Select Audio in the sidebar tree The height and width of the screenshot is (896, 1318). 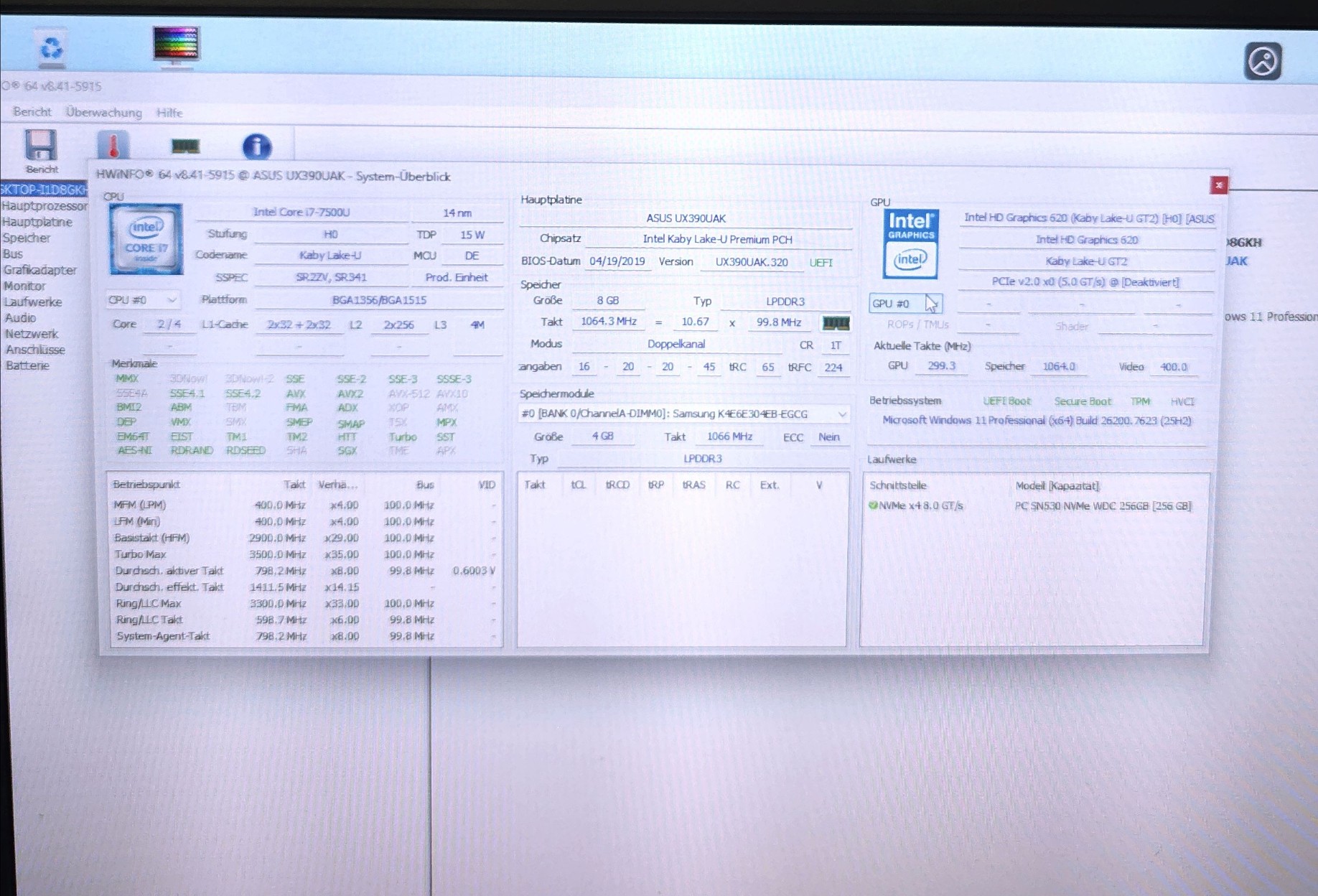(x=20, y=318)
